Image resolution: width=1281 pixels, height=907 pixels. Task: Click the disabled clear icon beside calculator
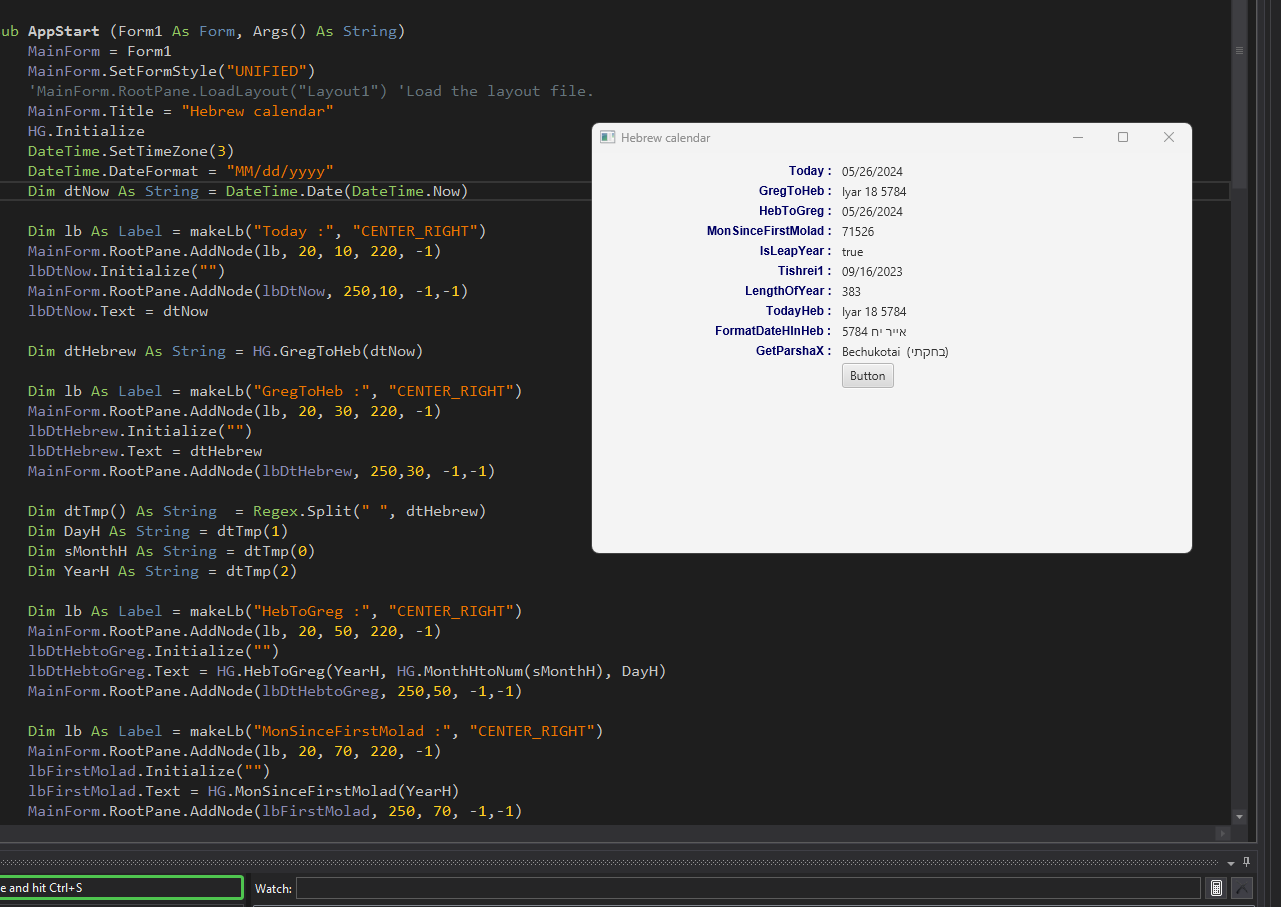[x=1242, y=888]
